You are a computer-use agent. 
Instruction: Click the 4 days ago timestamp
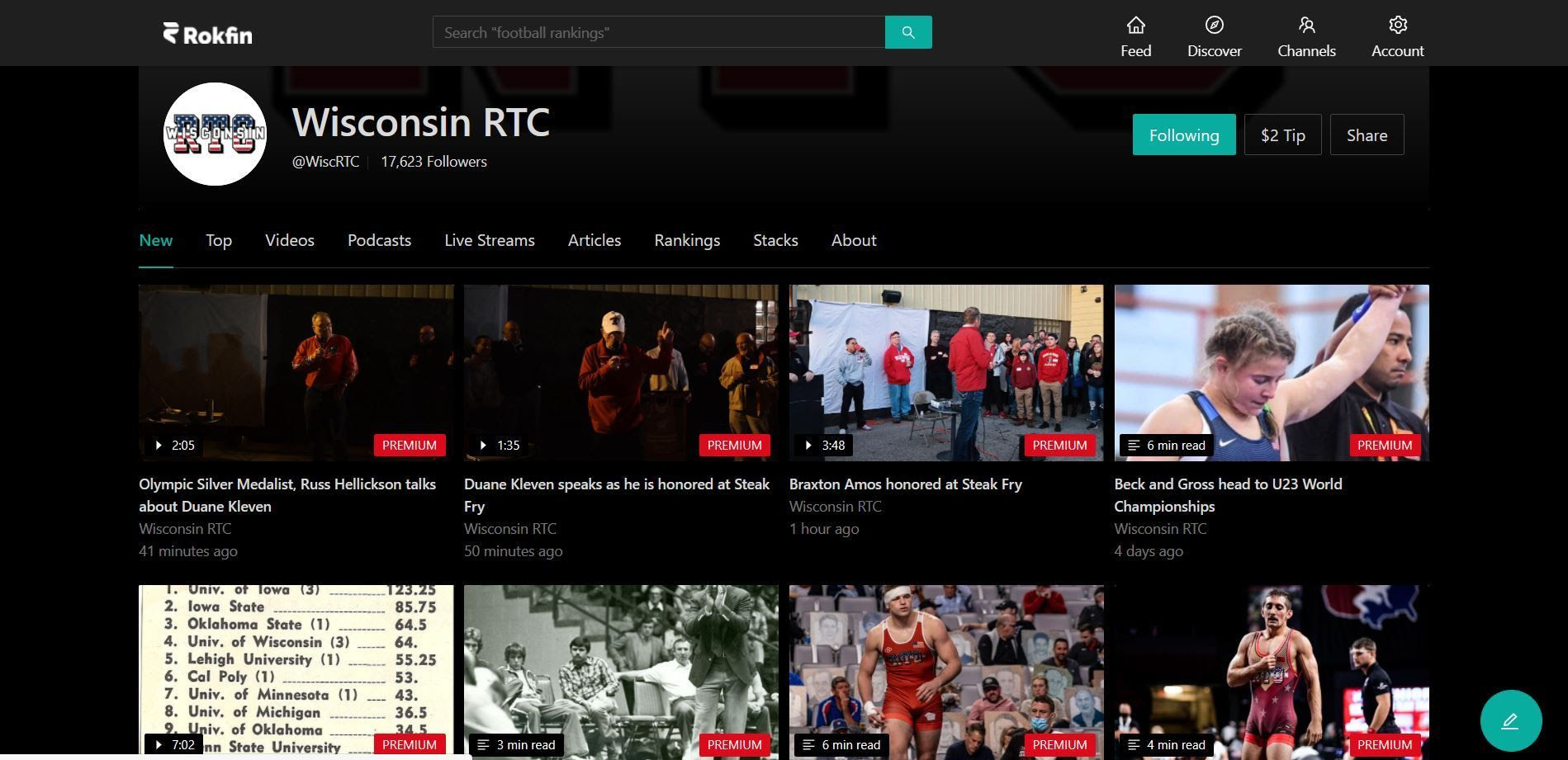tap(1149, 551)
